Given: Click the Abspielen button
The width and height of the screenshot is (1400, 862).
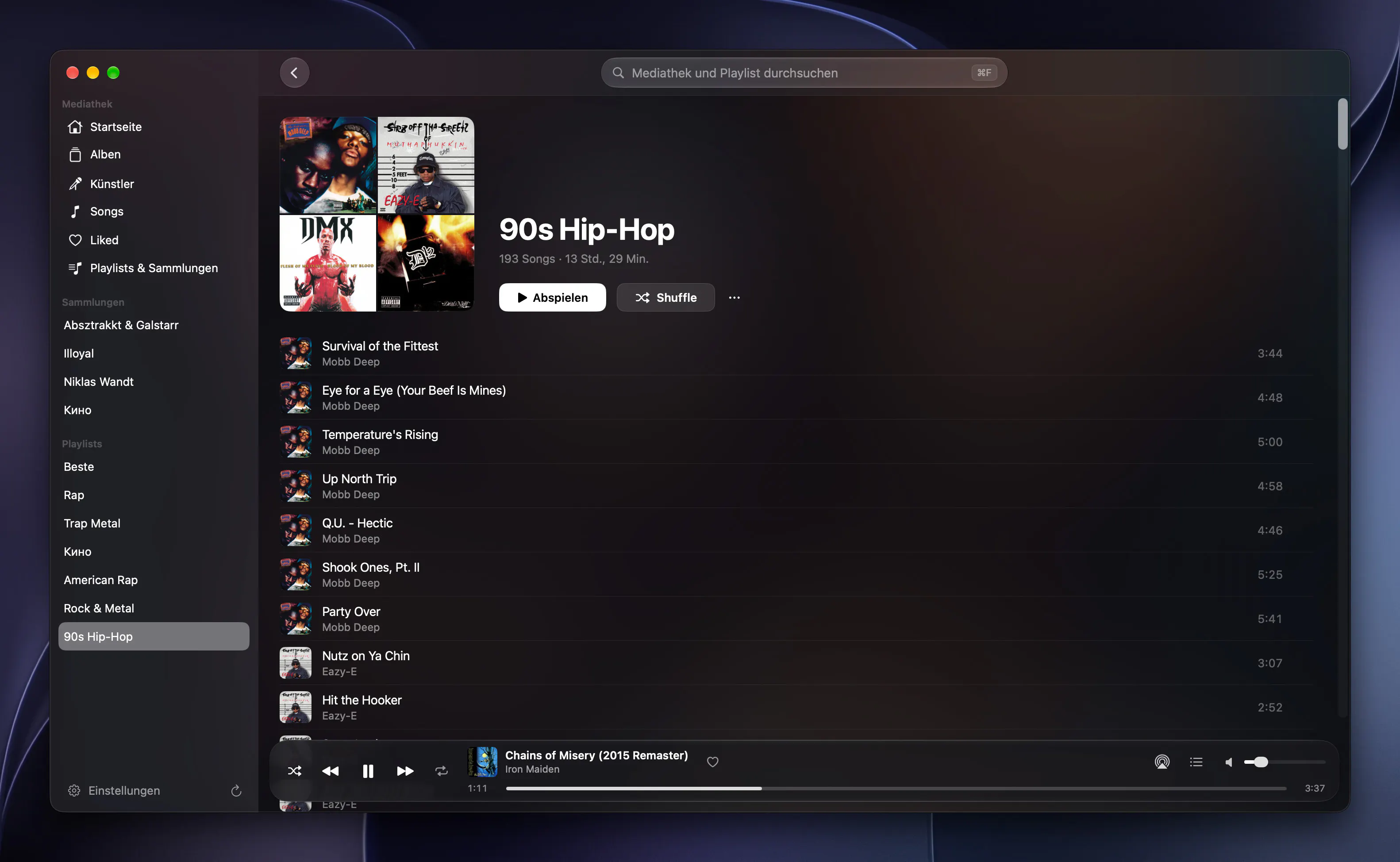Looking at the screenshot, I should tap(552, 298).
